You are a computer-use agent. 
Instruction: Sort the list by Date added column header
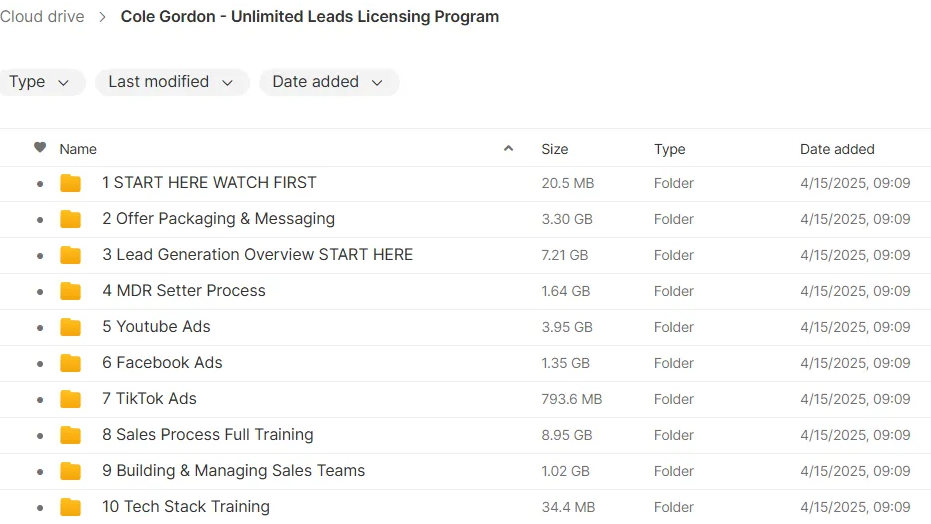coord(837,149)
